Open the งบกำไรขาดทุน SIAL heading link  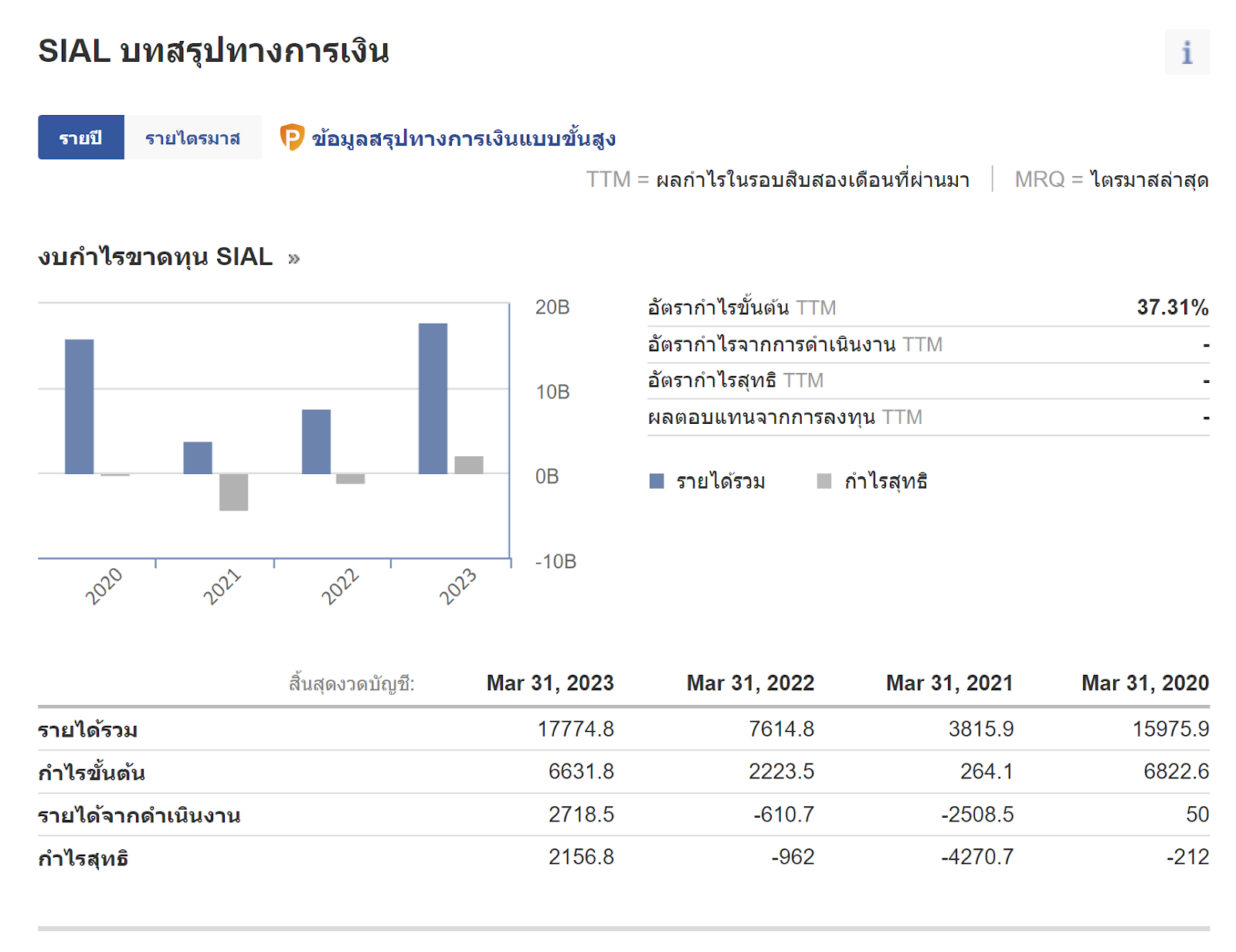point(155,257)
